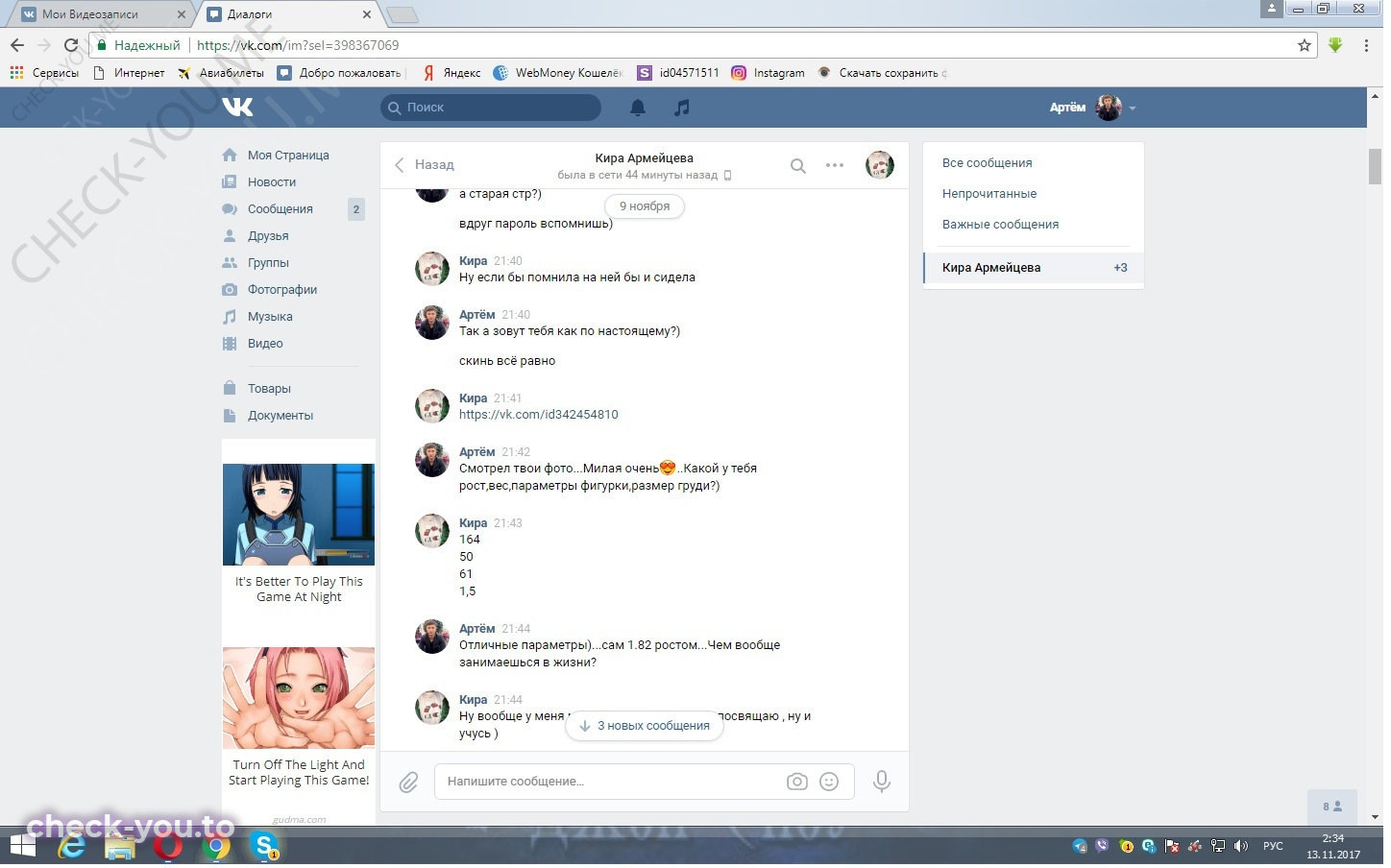This screenshot has height=868, width=1391.
Task: Select the Диалоги browser tab
Action: 290,14
